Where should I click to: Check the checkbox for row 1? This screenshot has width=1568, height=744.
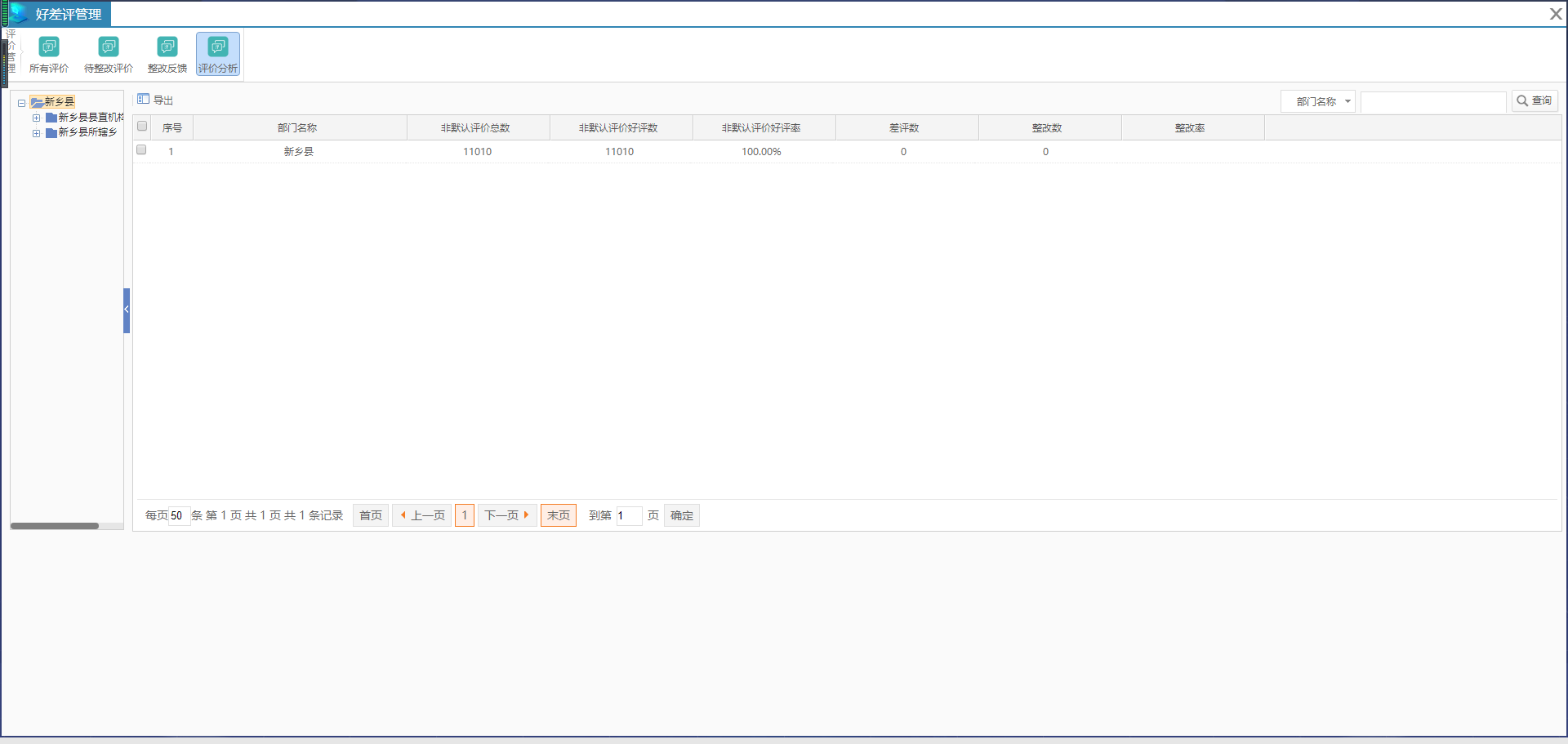[141, 150]
